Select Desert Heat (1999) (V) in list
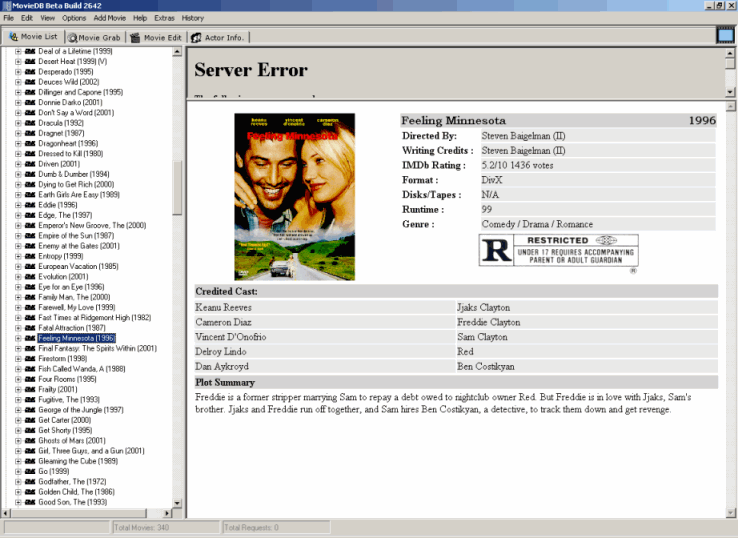Viewport: 738px width, 538px height. coord(72,61)
